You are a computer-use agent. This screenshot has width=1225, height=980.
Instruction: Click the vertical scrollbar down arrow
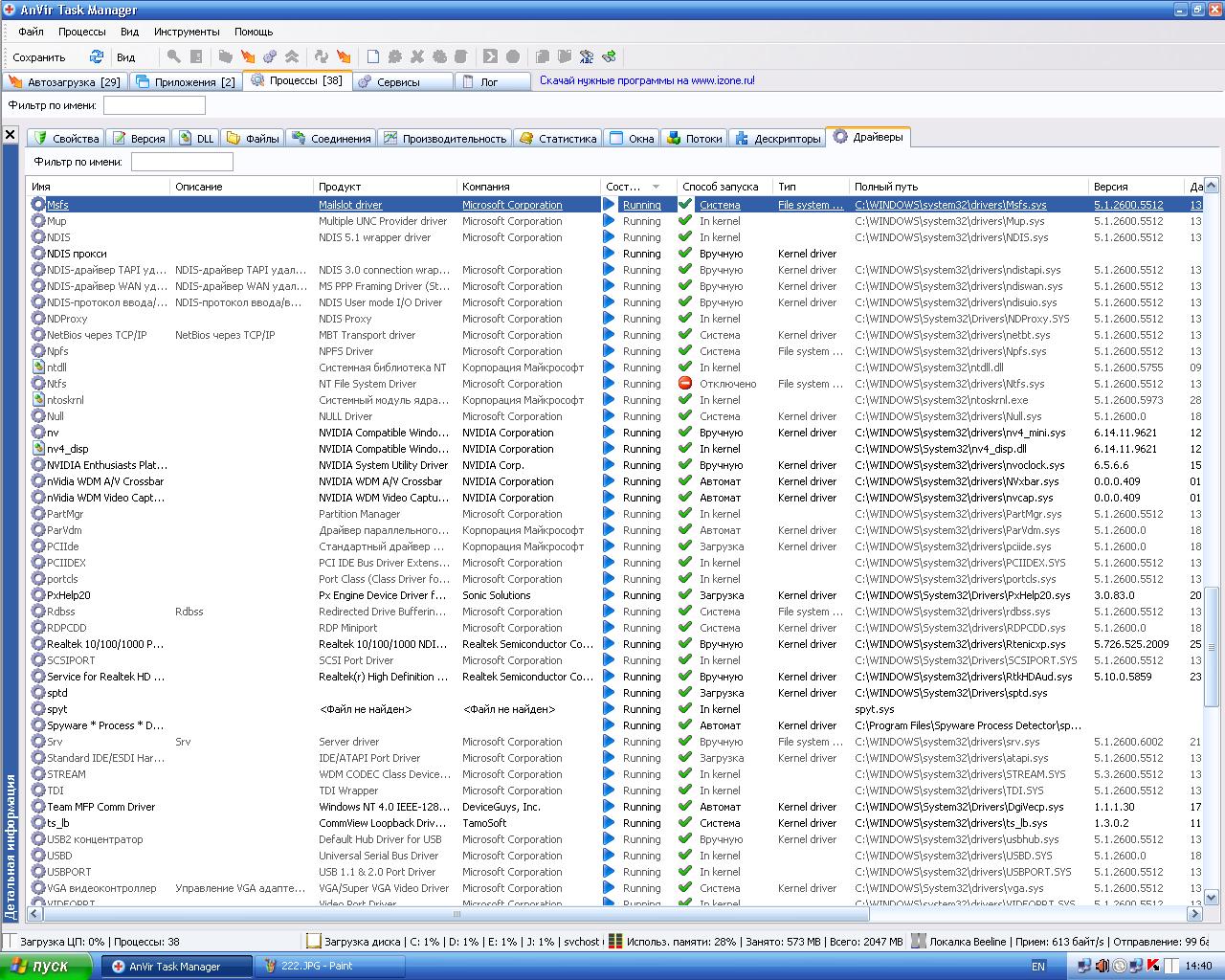(x=1211, y=898)
